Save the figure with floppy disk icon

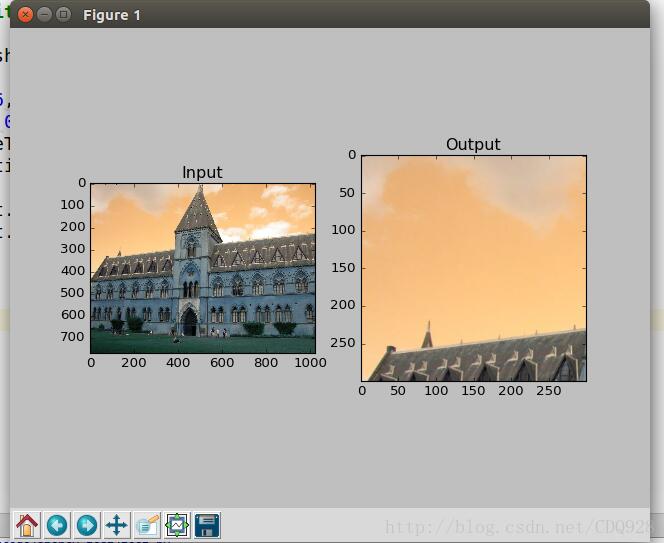pyautogui.click(x=207, y=525)
